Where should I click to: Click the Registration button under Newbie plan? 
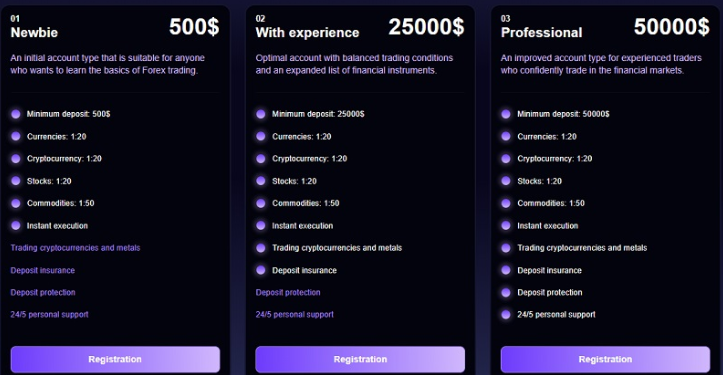(115, 359)
